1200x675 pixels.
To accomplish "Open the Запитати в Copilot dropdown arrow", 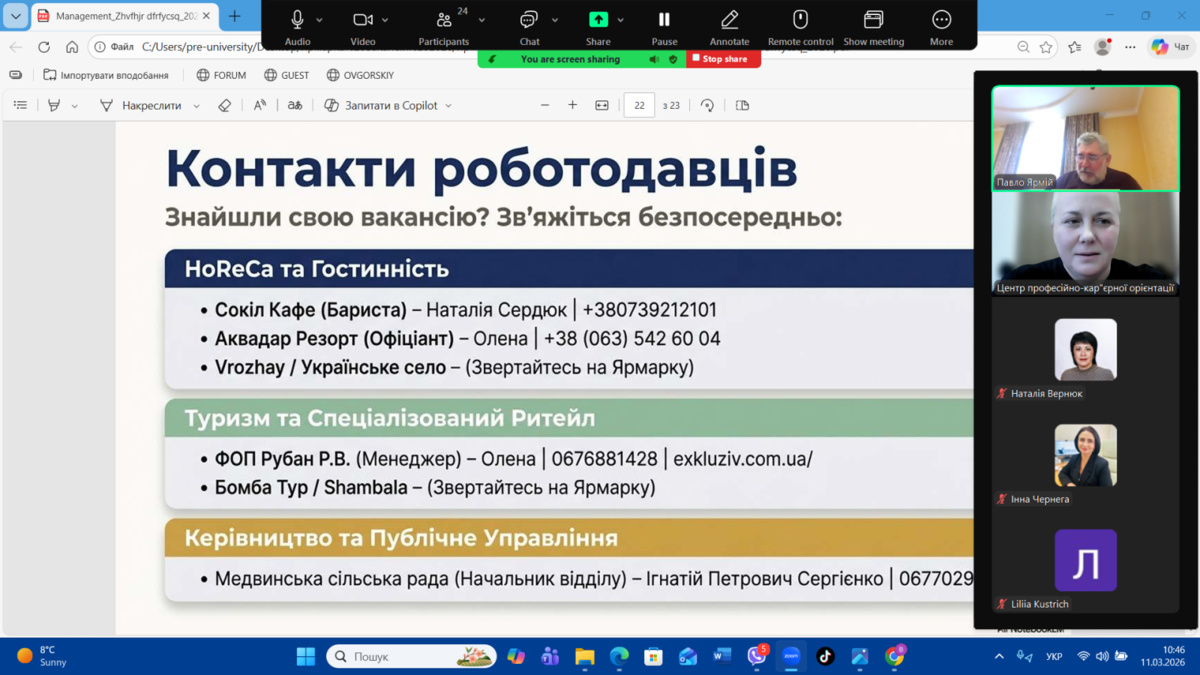I will click(x=448, y=106).
